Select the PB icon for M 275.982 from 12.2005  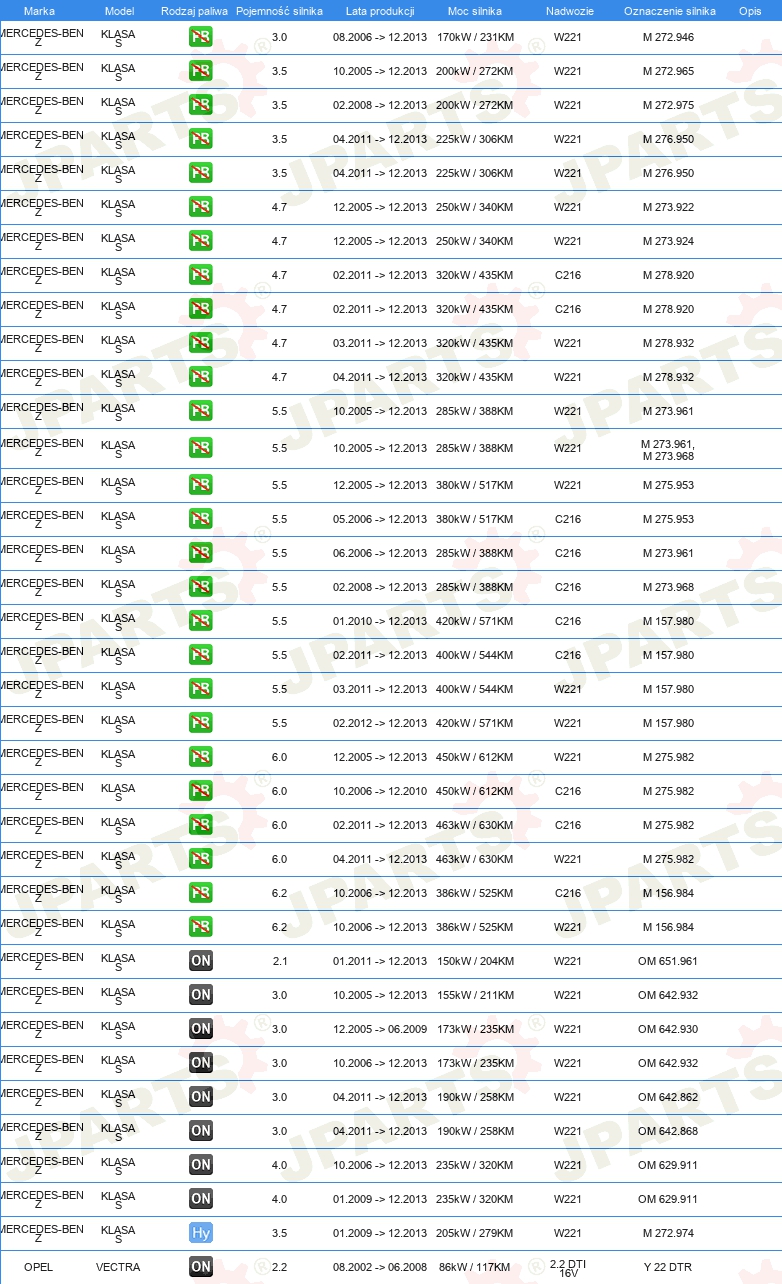click(201, 757)
